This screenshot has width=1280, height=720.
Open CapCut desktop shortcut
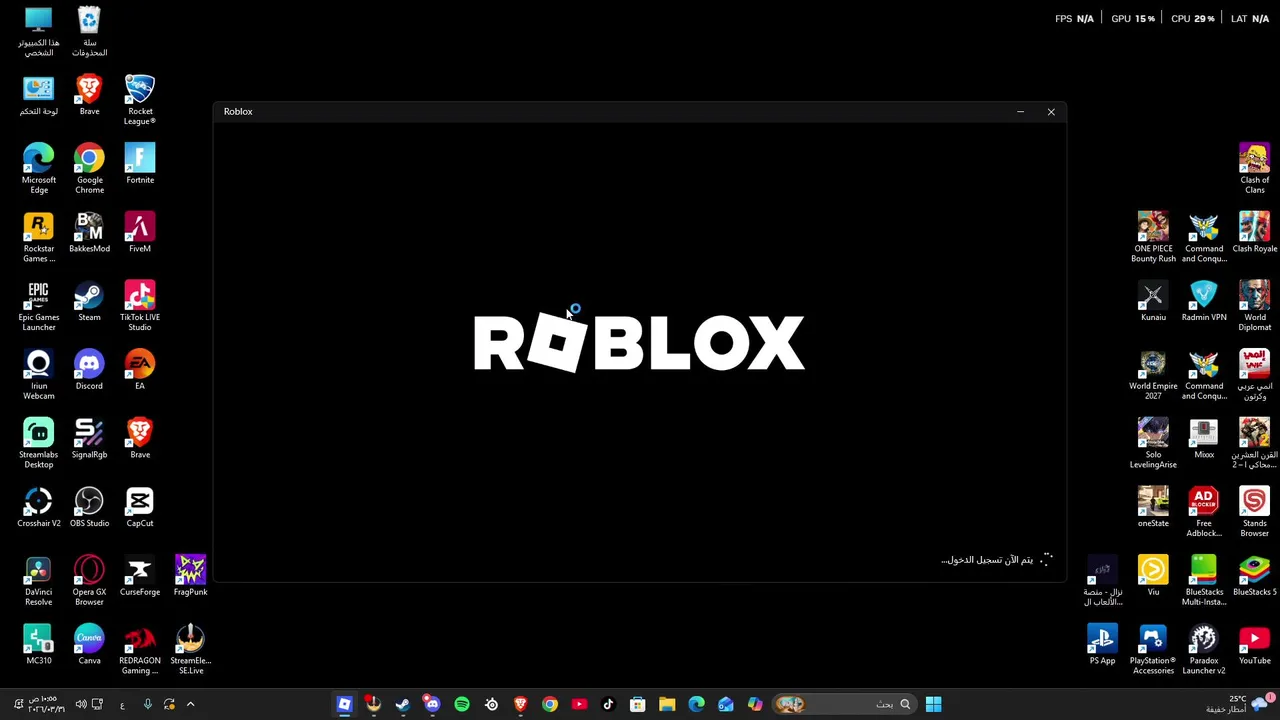pos(140,507)
